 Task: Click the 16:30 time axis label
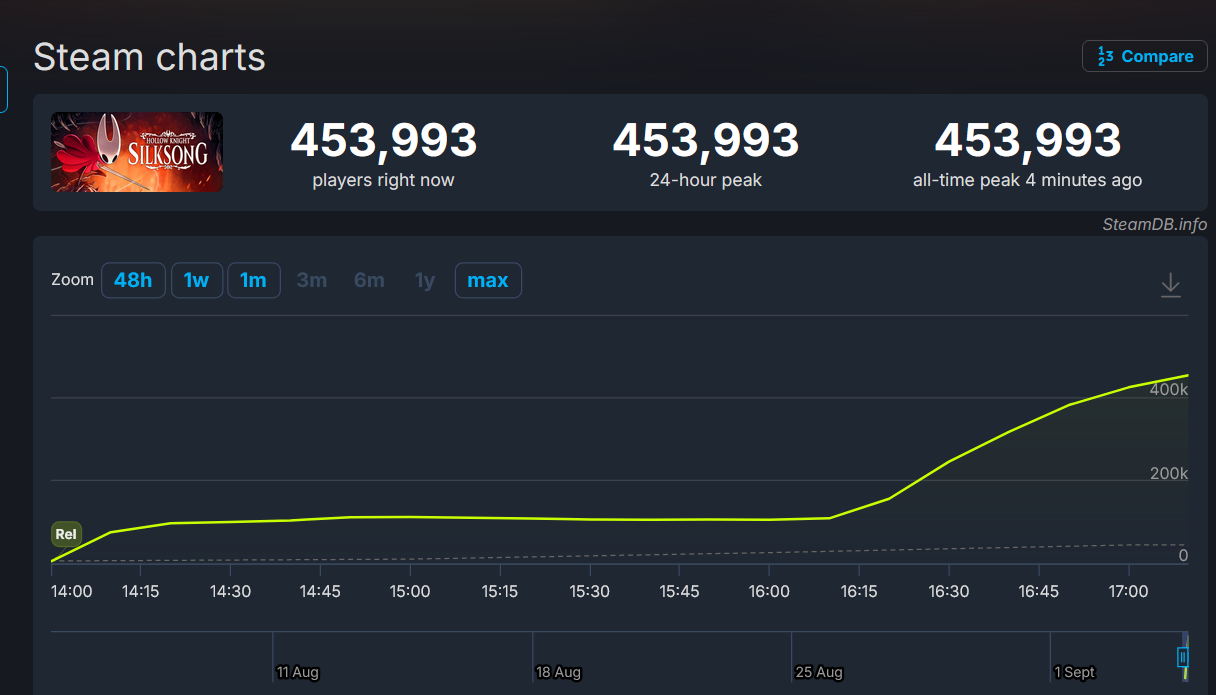point(949,591)
